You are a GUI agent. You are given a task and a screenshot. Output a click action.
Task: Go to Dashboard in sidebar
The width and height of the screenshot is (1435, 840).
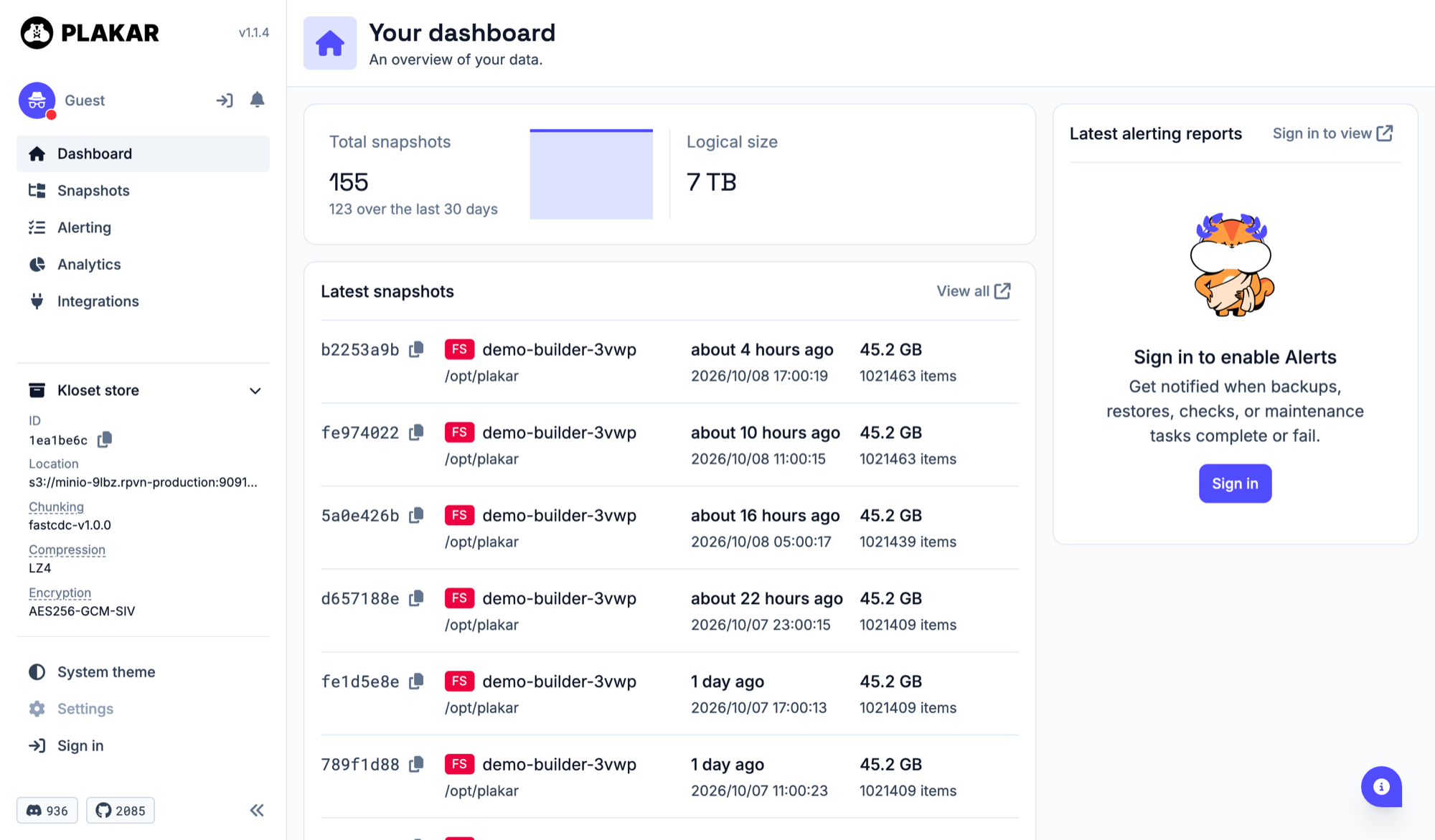(143, 154)
